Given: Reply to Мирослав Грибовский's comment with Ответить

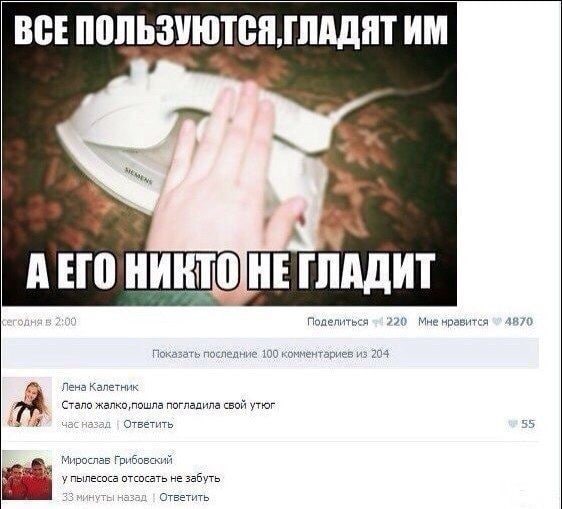Looking at the screenshot, I should tap(184, 497).
